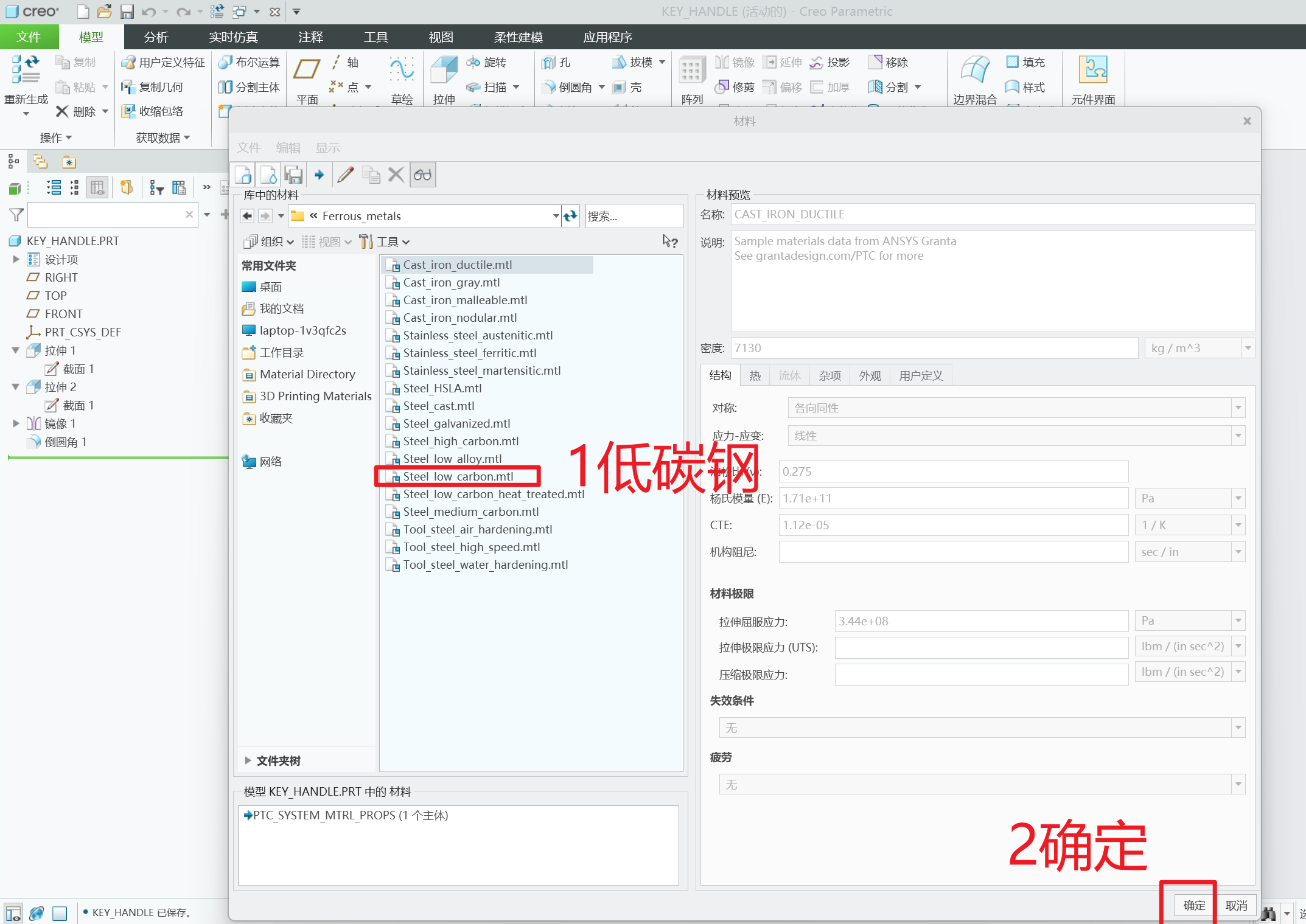This screenshot has width=1306, height=924.
Task: Switch to the 热 thermal tab
Action: coord(755,375)
